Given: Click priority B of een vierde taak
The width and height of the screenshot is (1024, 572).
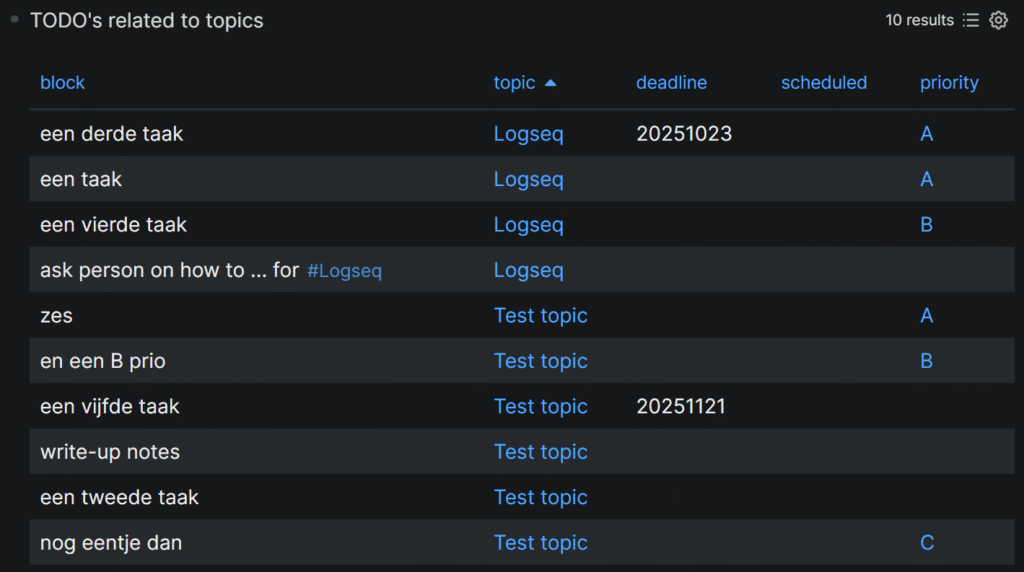Looking at the screenshot, I should click(926, 225).
